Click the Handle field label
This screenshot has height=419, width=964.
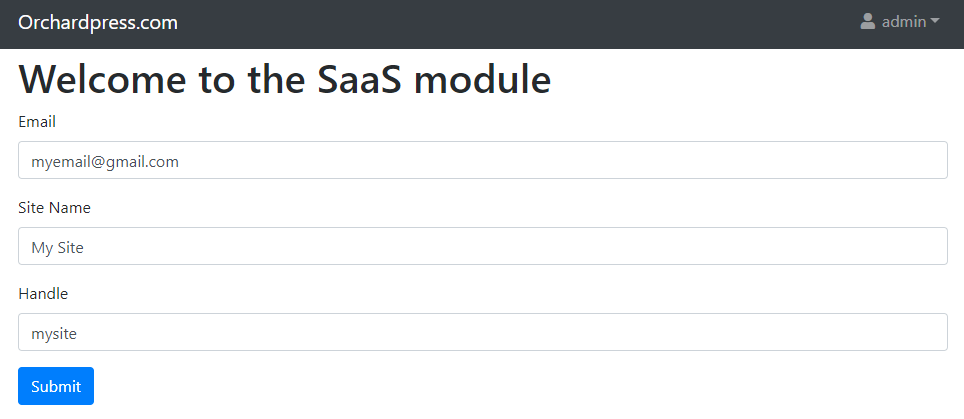click(x=43, y=294)
